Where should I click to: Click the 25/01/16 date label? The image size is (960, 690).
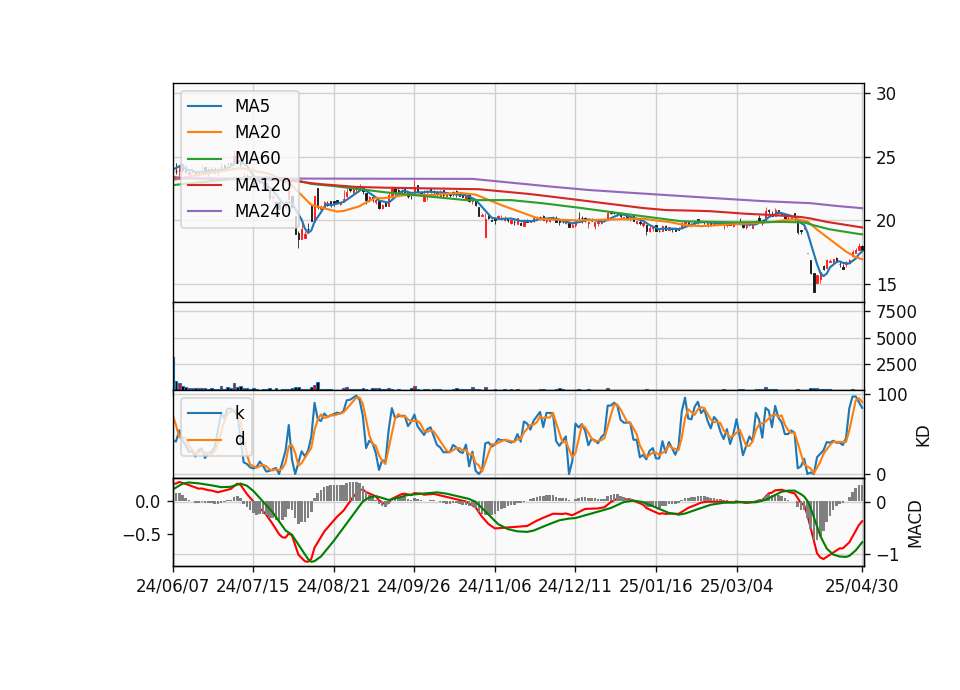656,586
